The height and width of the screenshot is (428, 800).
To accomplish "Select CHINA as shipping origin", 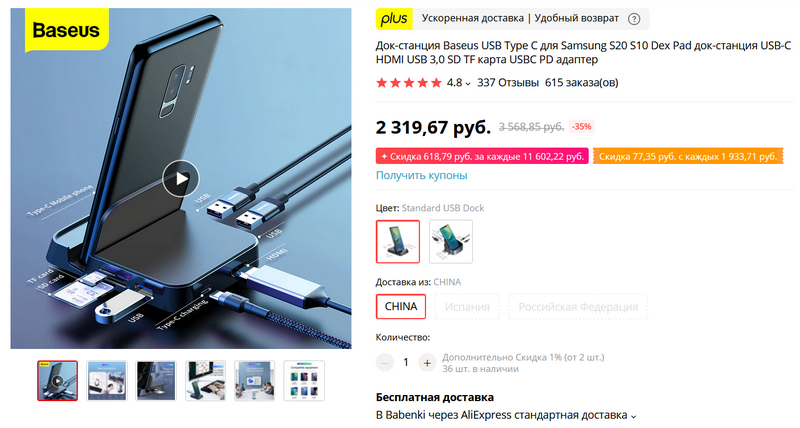I will point(401,307).
